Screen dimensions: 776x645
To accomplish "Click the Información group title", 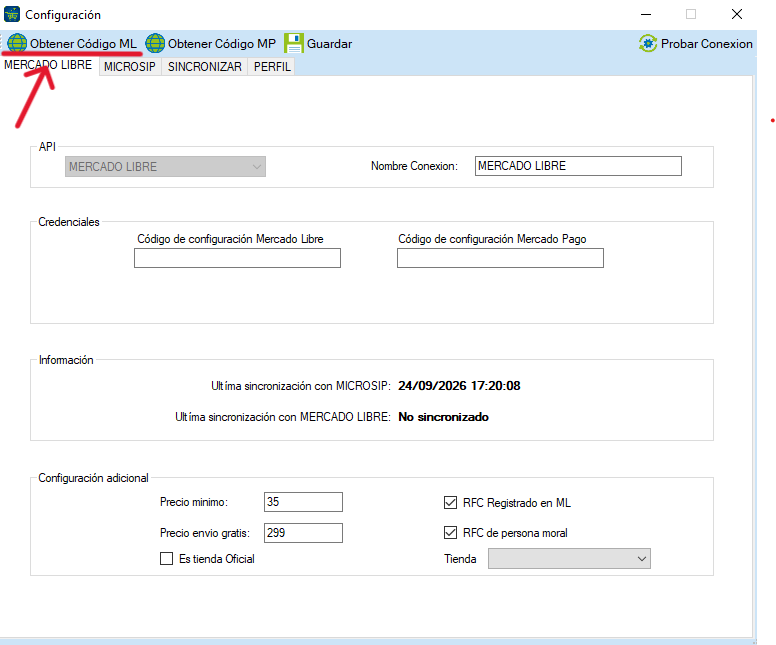I will coord(66,360).
